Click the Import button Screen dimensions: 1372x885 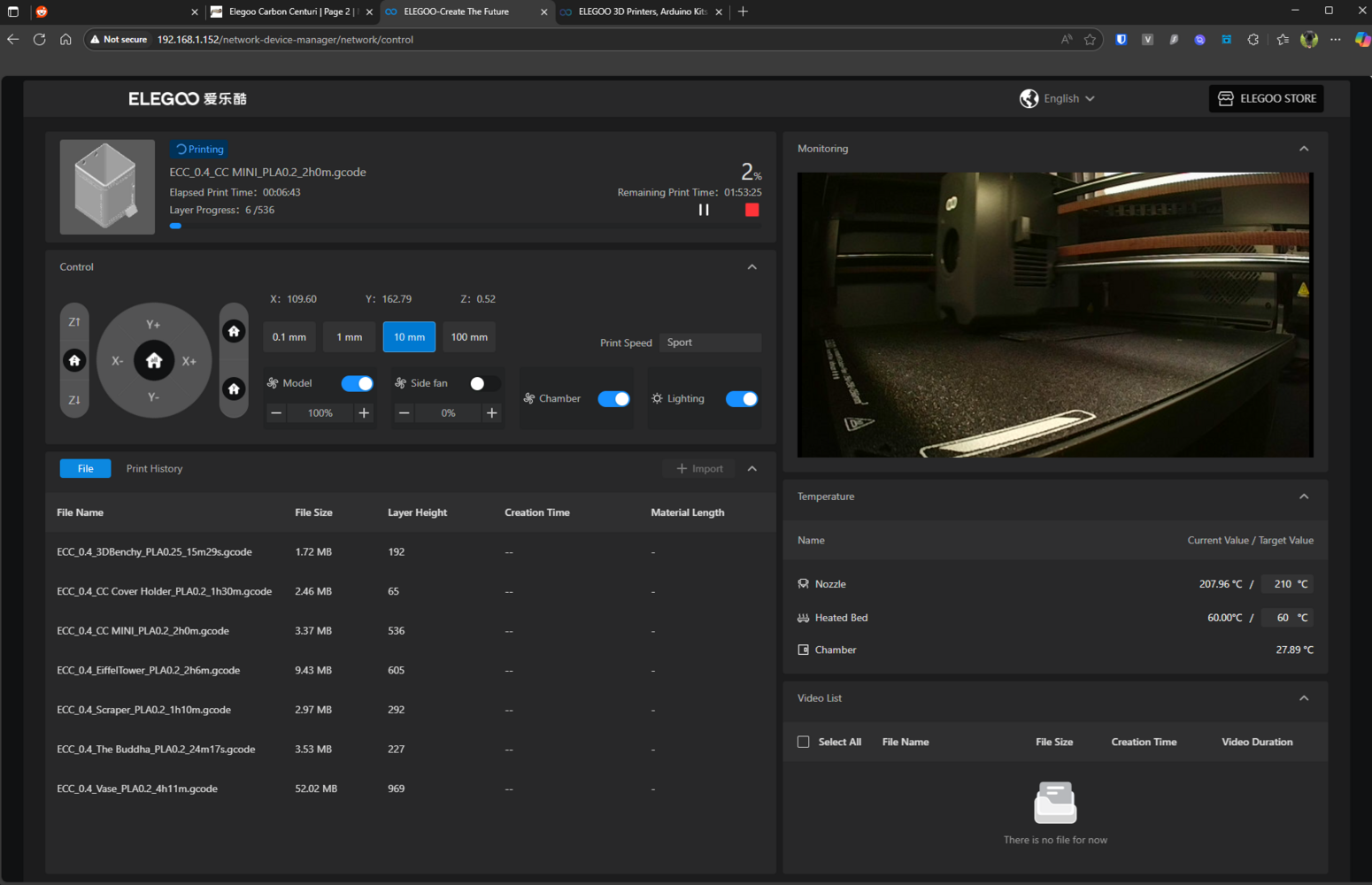pos(699,469)
